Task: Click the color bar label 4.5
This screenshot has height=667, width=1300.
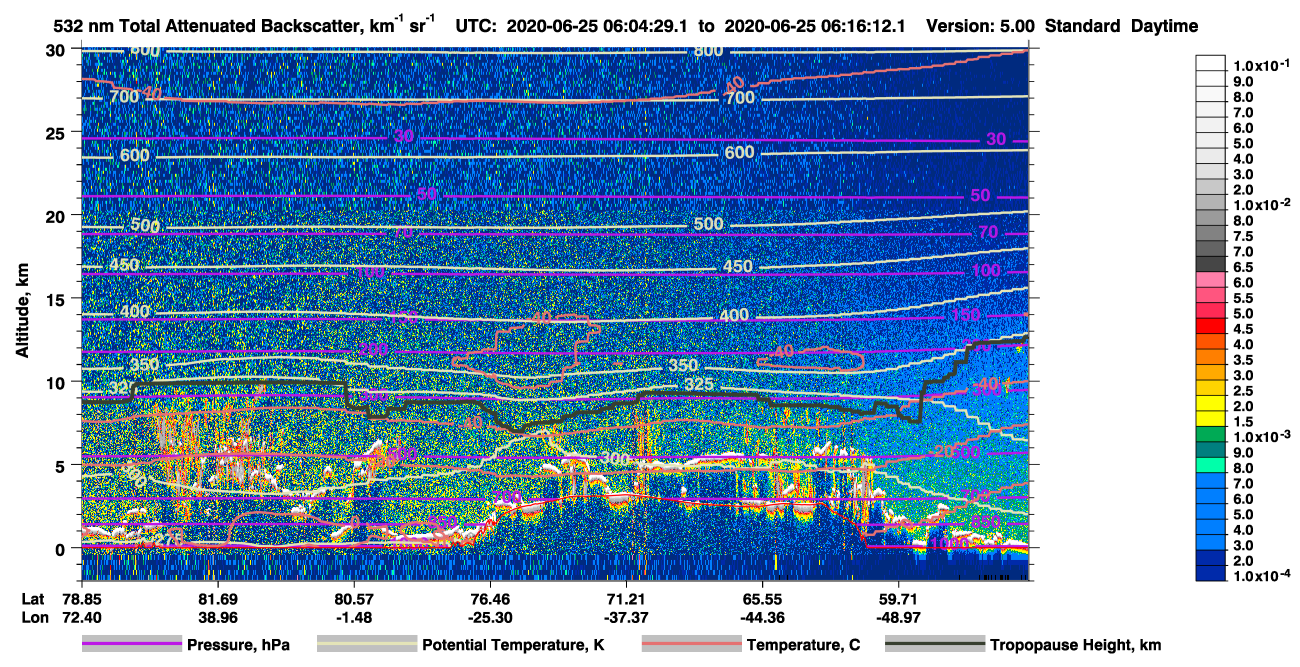Action: [1245, 329]
